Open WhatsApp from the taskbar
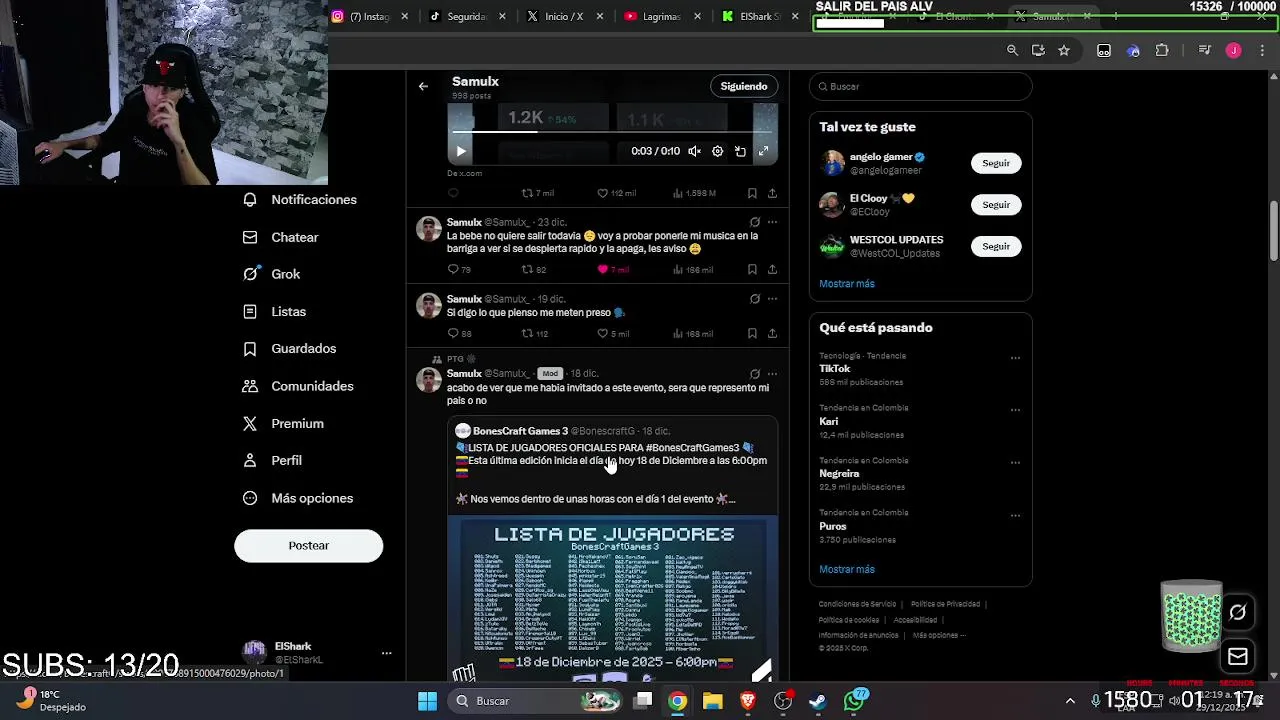Screen dimensions: 1280x720 [854, 701]
